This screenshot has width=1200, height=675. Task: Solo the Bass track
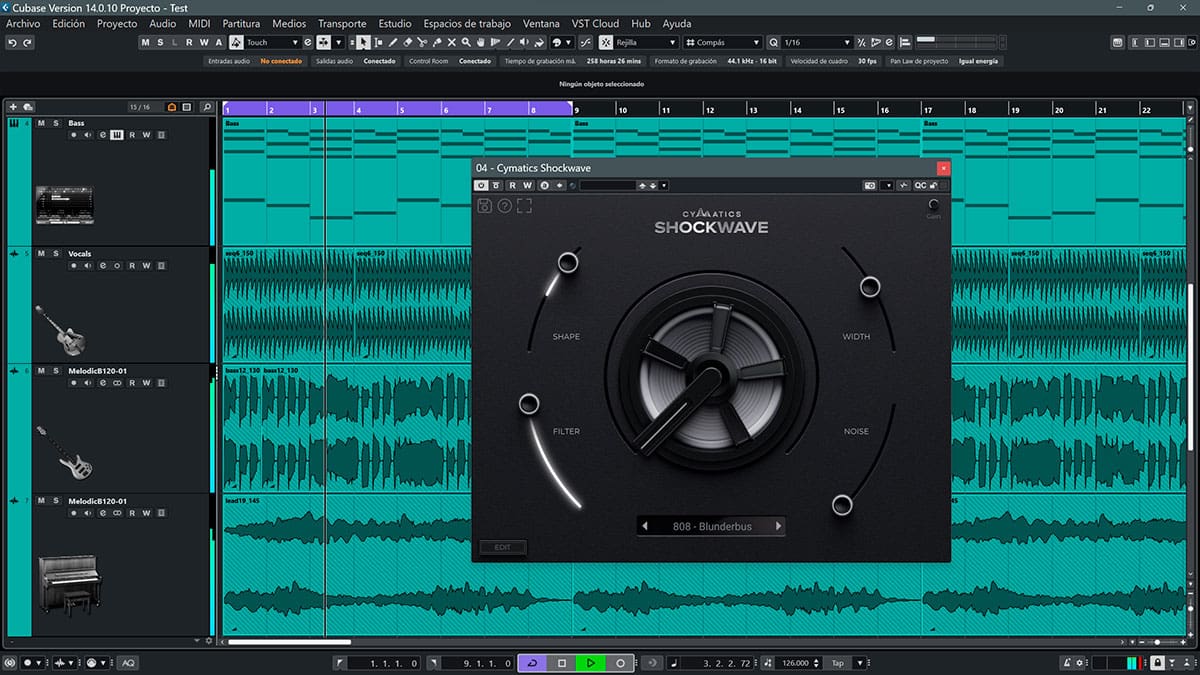point(56,123)
